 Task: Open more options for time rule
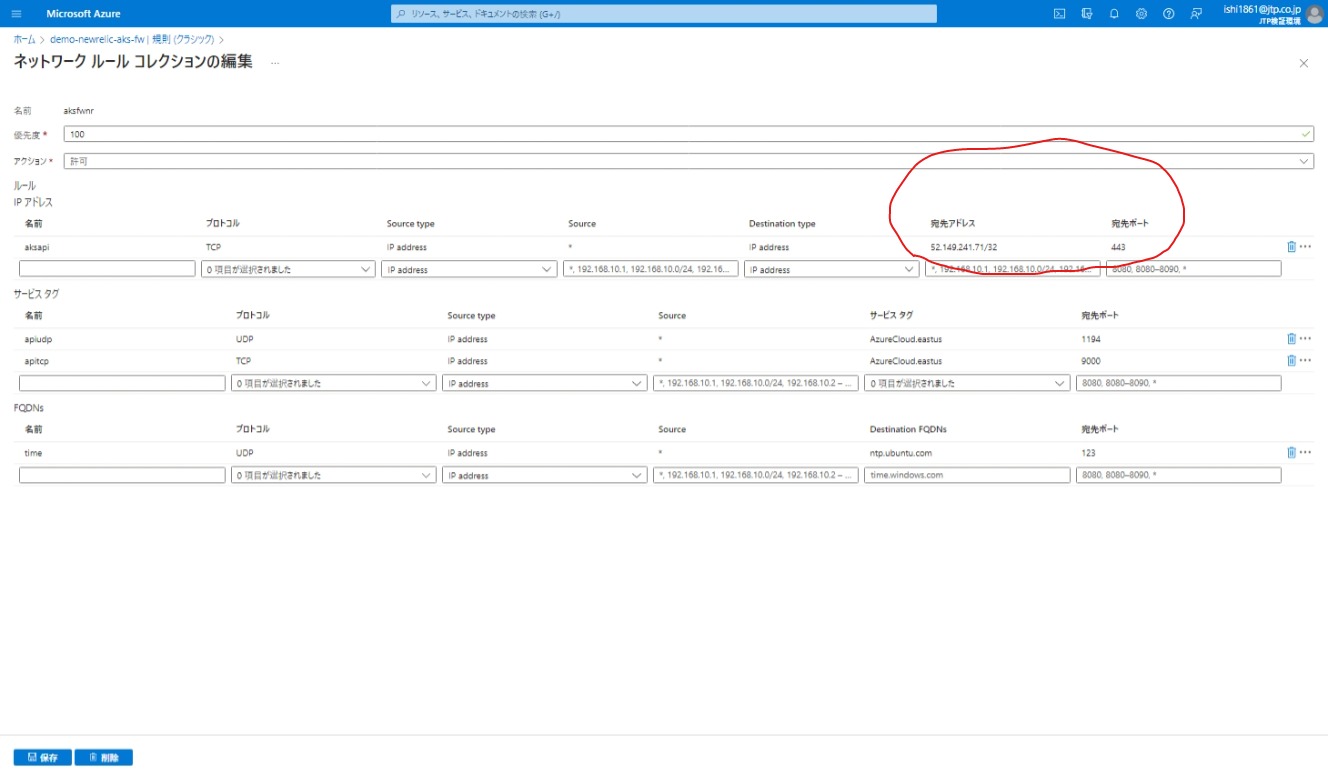[x=1305, y=452]
